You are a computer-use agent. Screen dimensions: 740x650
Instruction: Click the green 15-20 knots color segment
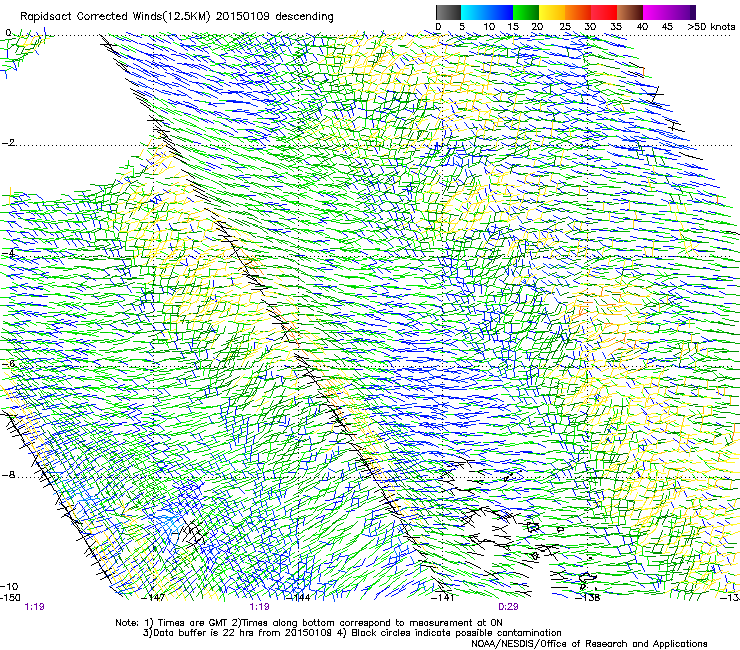pos(526,12)
